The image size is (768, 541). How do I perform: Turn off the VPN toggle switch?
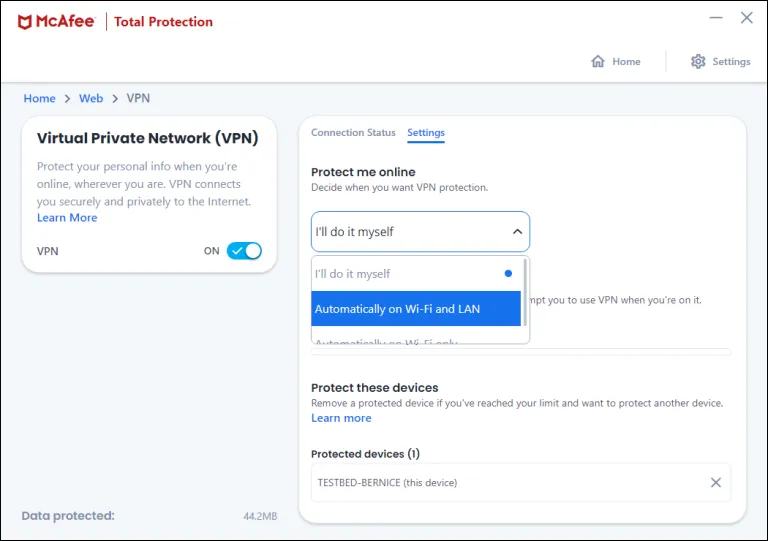[244, 251]
